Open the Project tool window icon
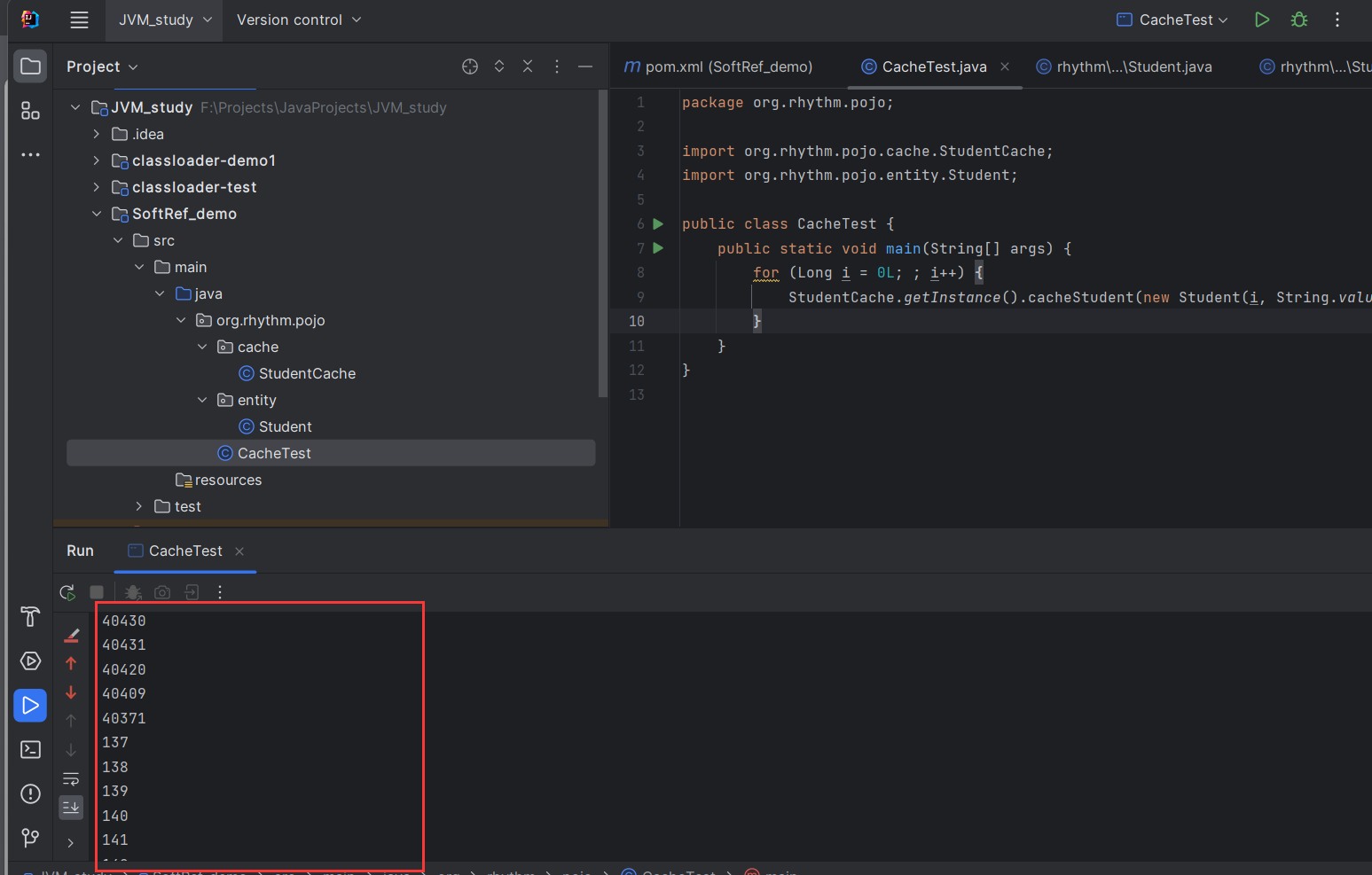Viewport: 1372px width, 875px height. click(30, 66)
